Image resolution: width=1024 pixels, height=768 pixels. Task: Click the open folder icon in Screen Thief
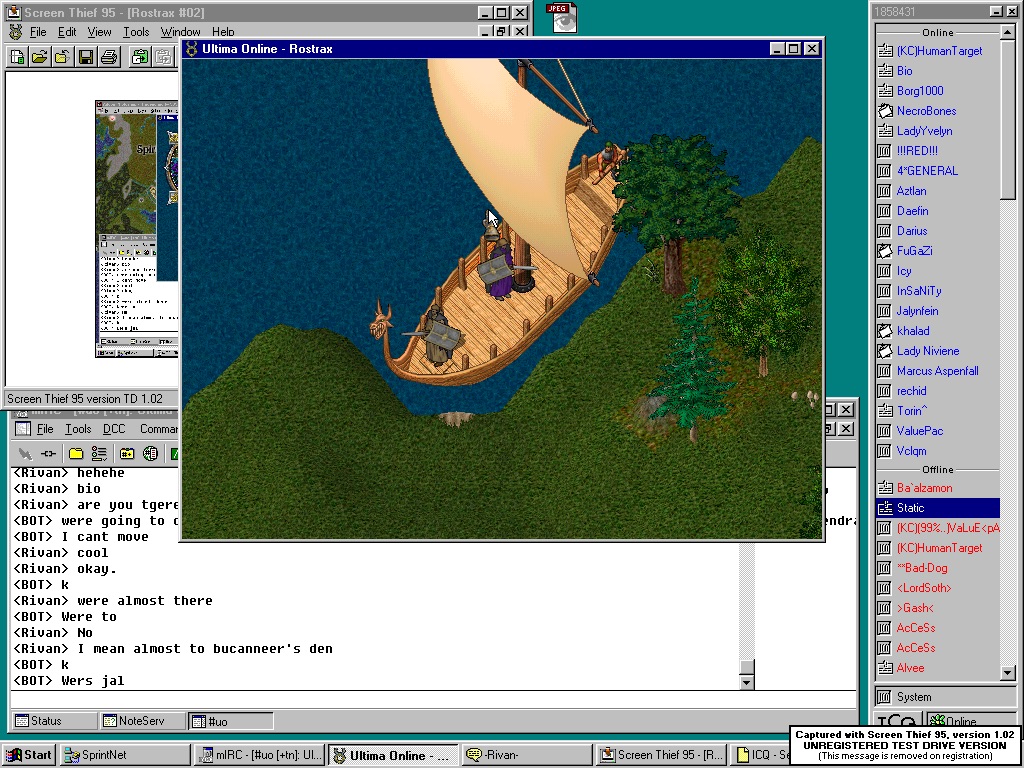40,57
